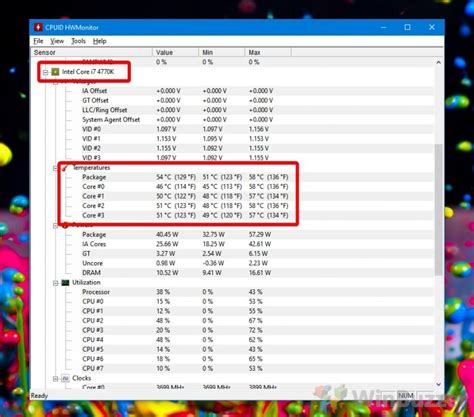Open the Help menu
The width and height of the screenshot is (474, 417).
[99, 41]
